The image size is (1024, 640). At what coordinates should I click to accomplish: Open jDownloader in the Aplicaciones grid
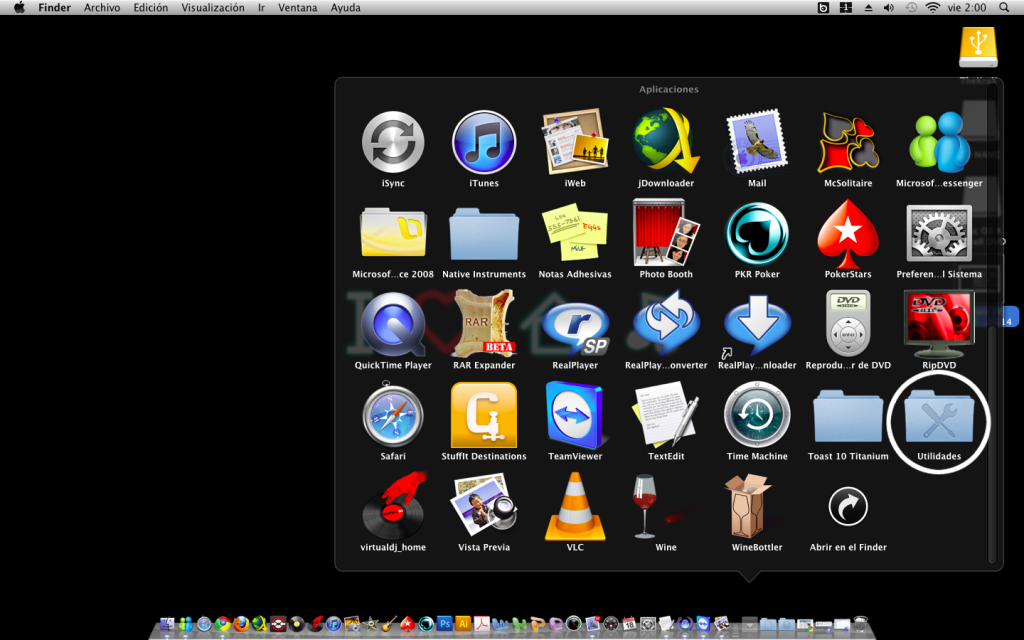[665, 142]
